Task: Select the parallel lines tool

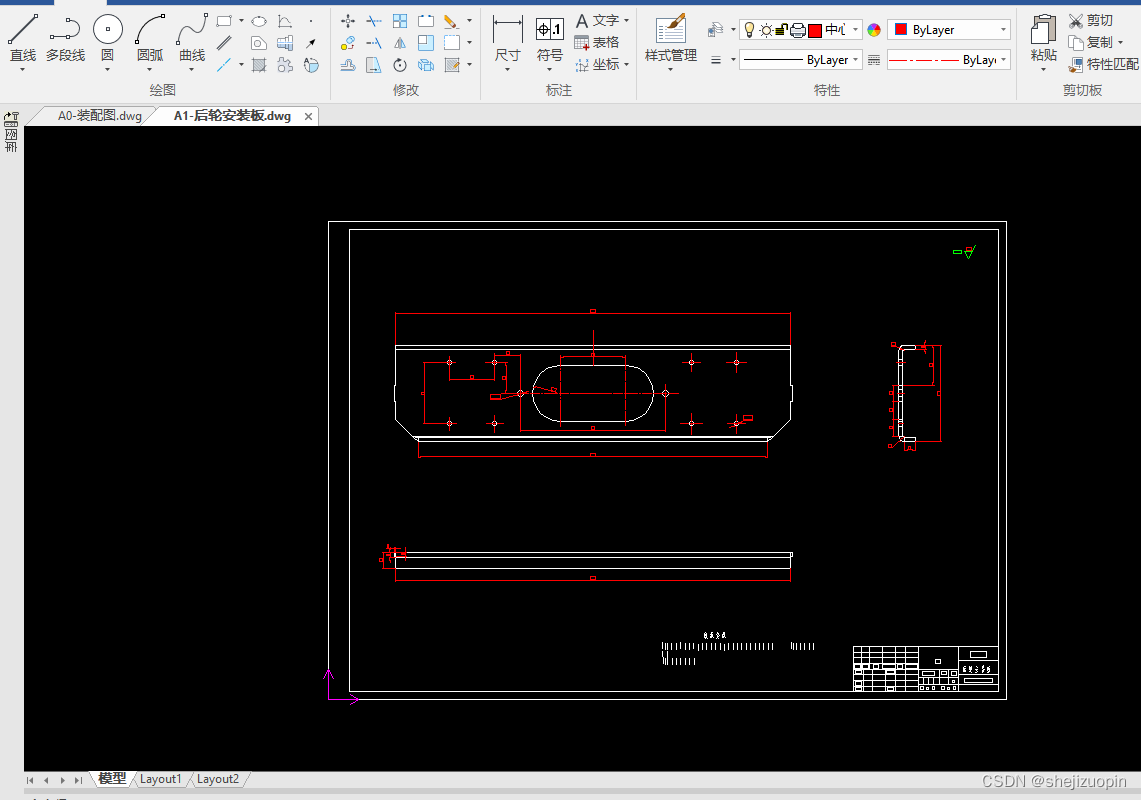Action: 224,43
